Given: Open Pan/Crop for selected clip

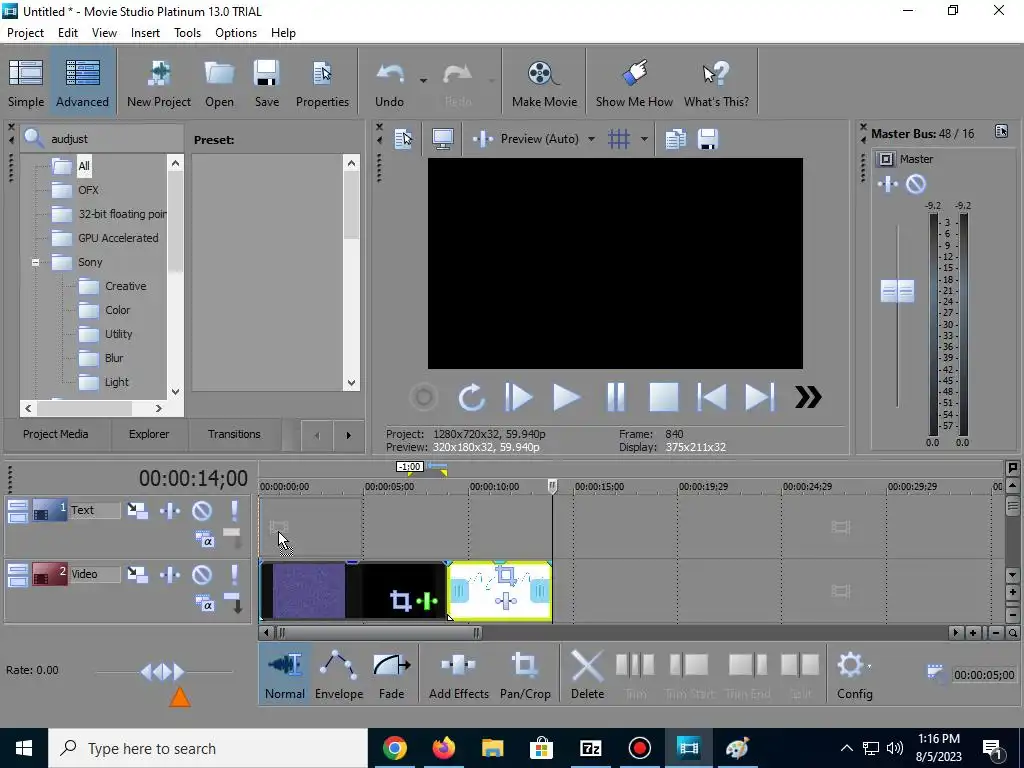Looking at the screenshot, I should 525,675.
